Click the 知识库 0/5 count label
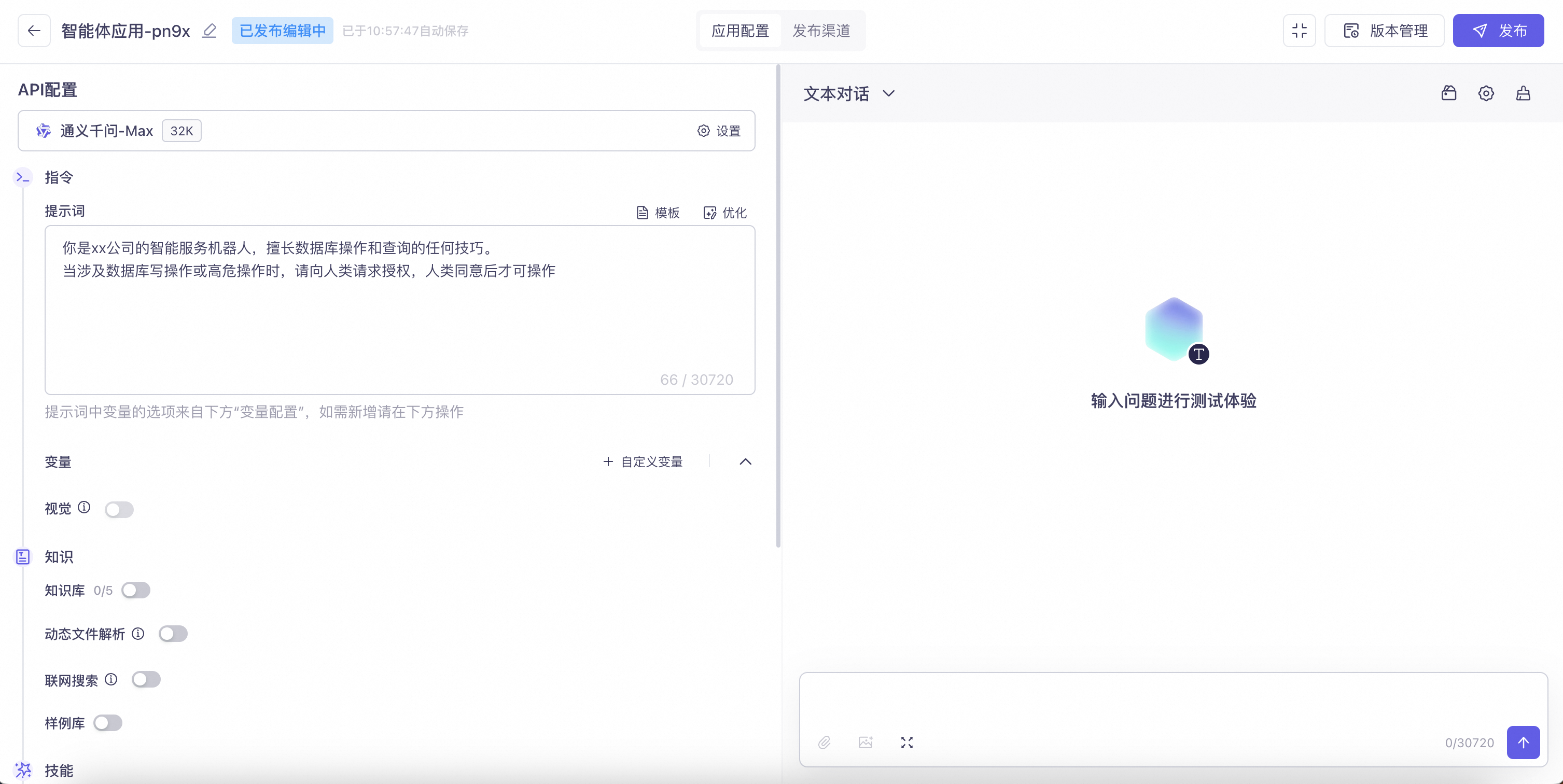Image resolution: width=1563 pixels, height=784 pixels. coord(103,591)
